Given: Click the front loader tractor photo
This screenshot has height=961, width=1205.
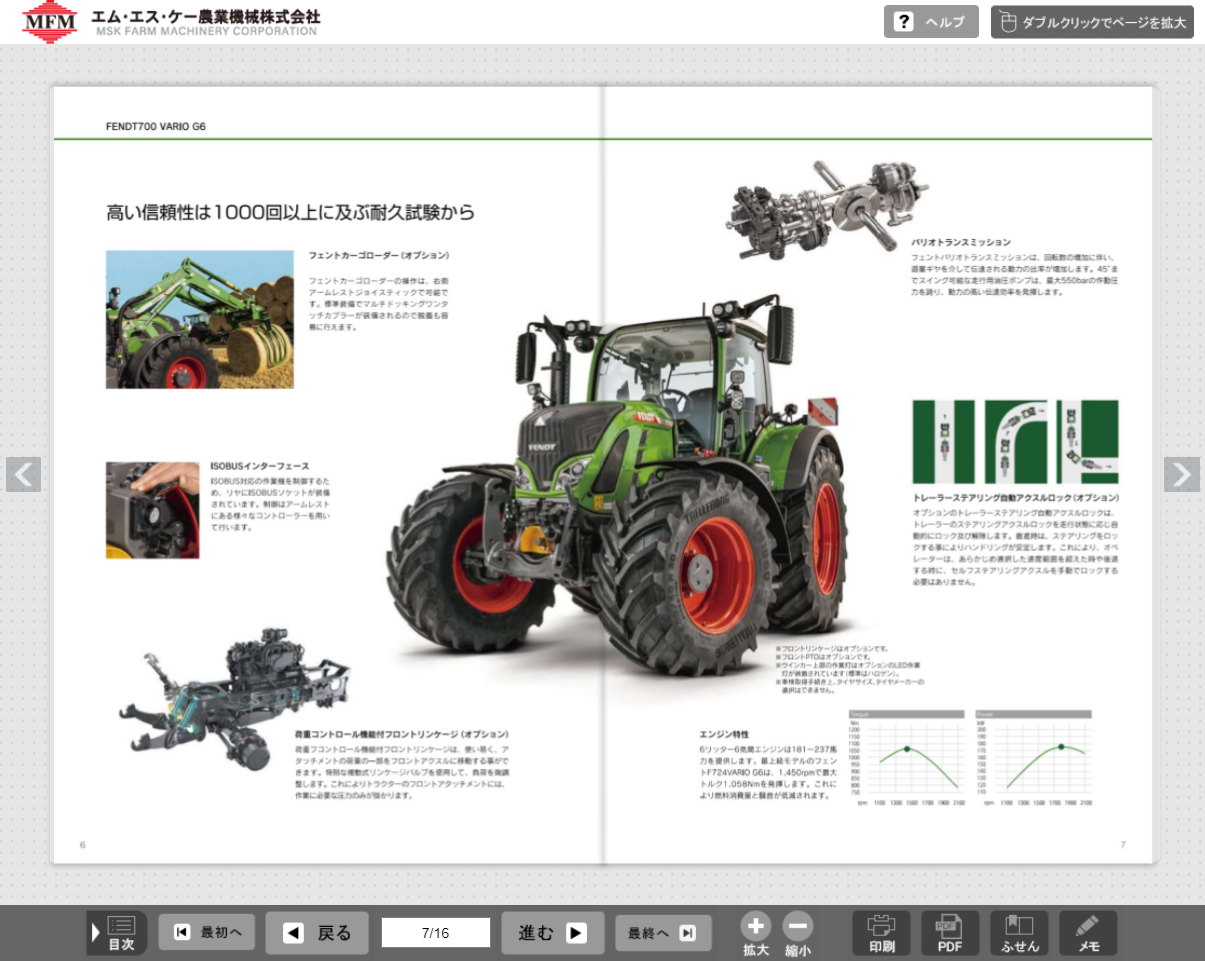Looking at the screenshot, I should pyautogui.click(x=200, y=319).
